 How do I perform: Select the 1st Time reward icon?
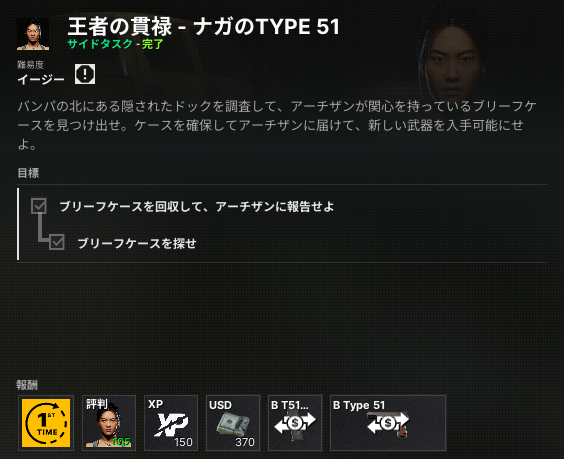tap(46, 423)
